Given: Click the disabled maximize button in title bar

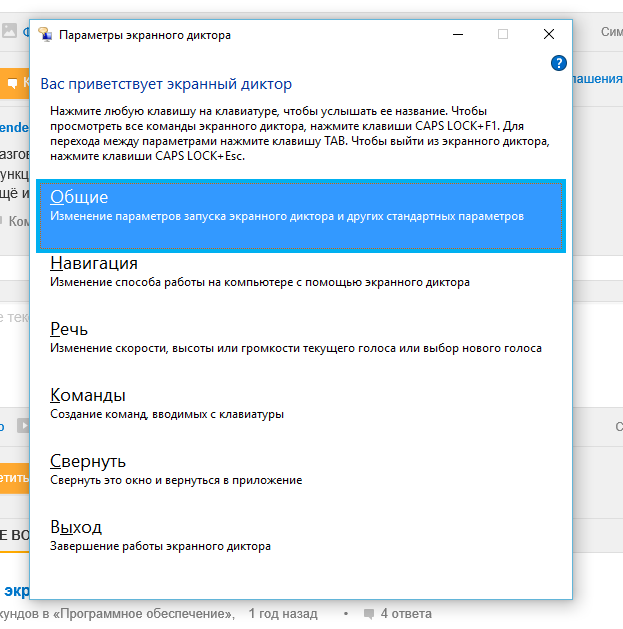Looking at the screenshot, I should [x=503, y=34].
